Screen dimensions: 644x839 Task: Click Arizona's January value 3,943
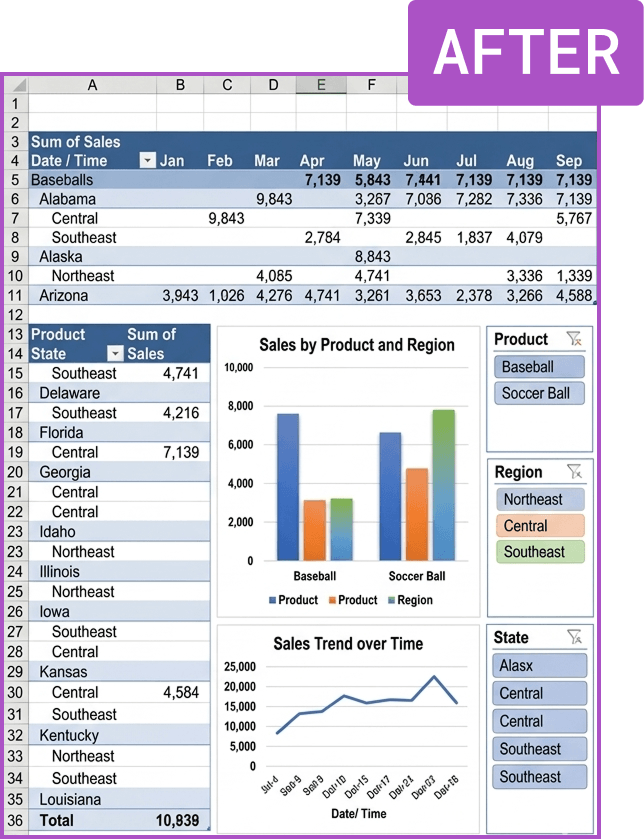point(180,295)
